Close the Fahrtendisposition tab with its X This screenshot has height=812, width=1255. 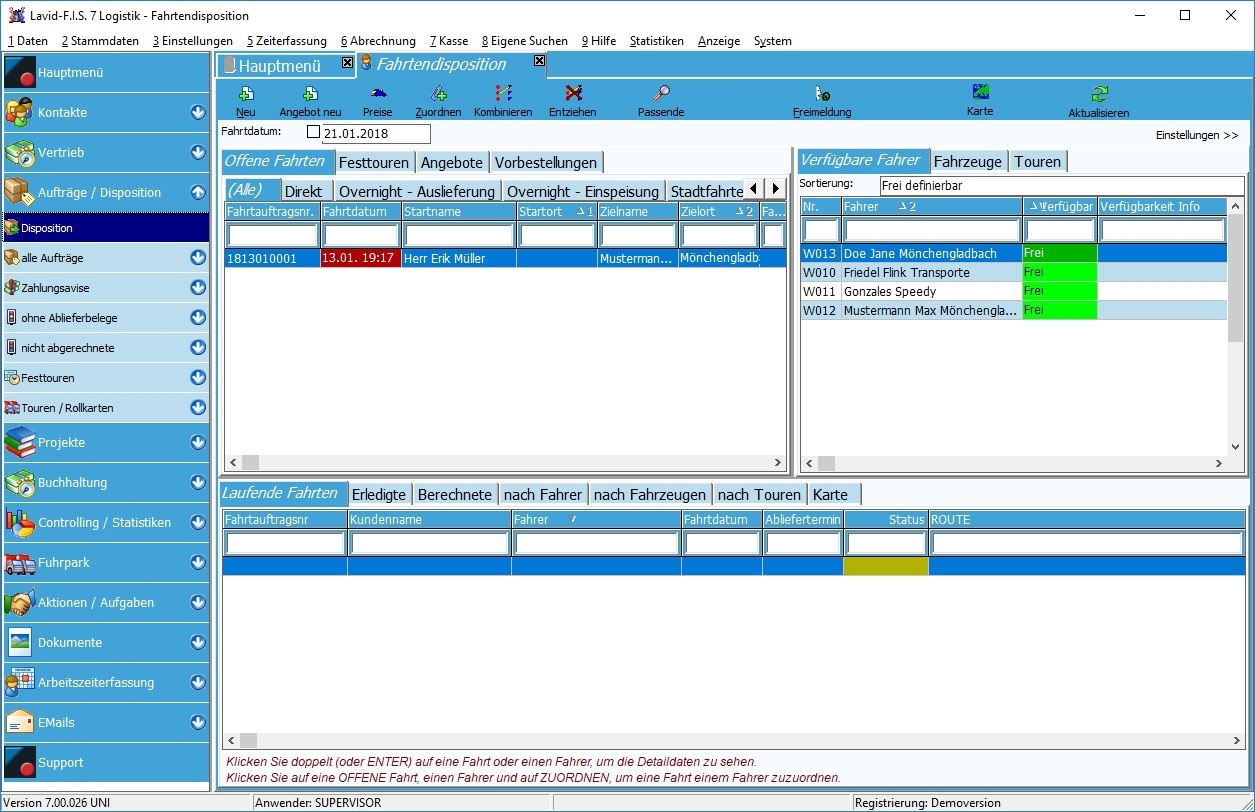click(x=539, y=61)
